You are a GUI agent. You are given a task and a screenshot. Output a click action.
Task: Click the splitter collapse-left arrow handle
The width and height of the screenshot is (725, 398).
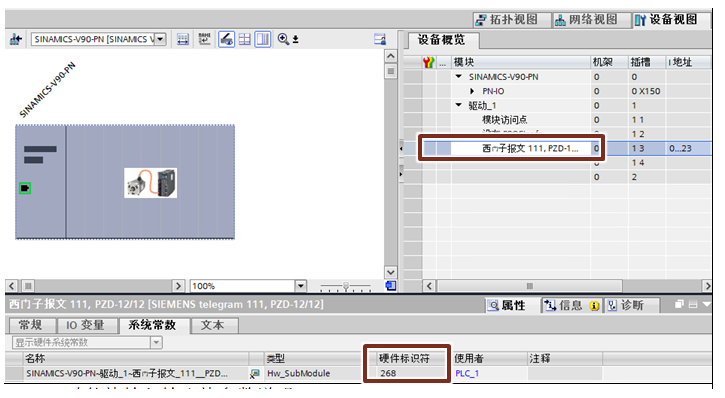tap(401, 148)
